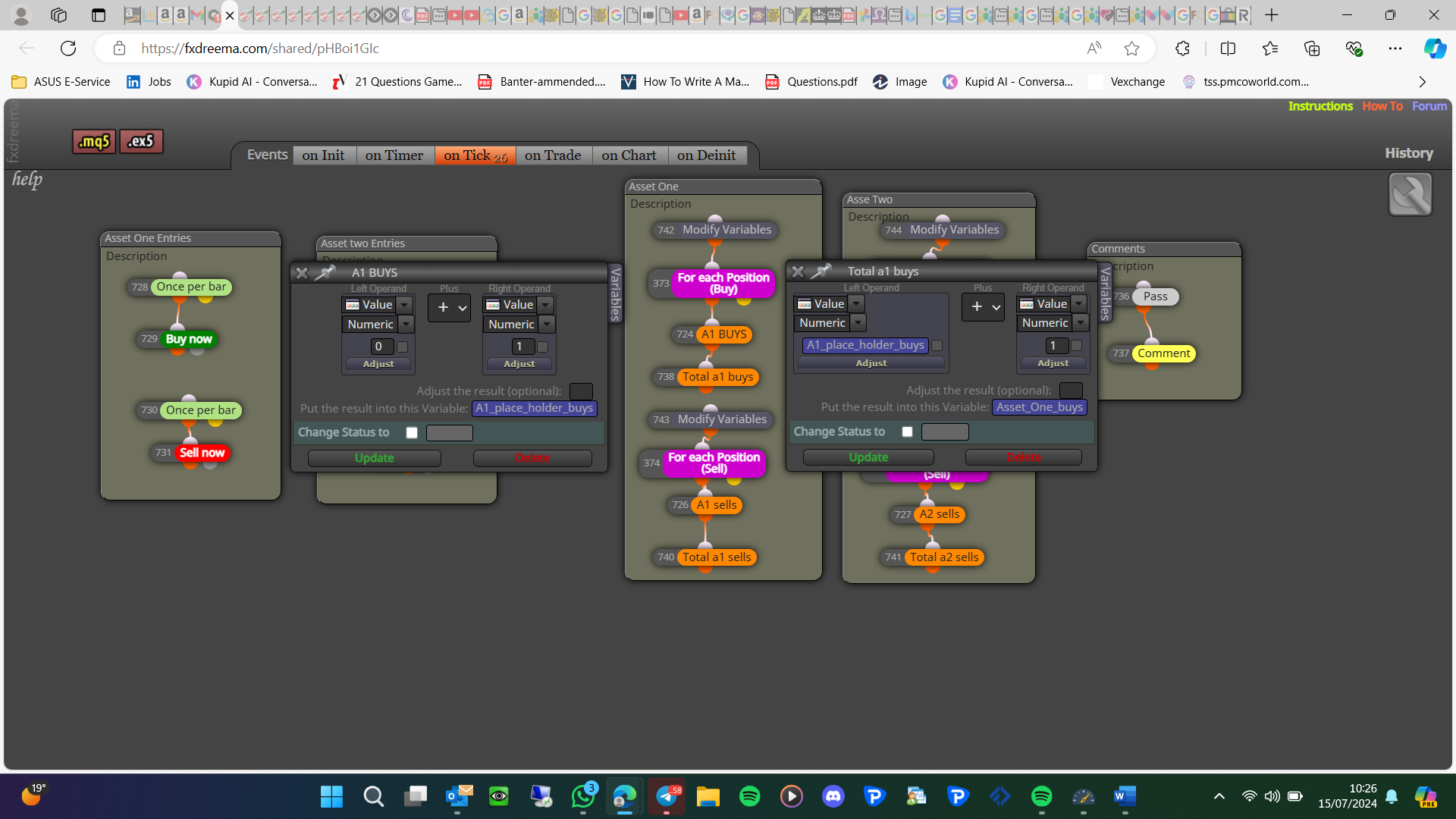Pin the Total a1 buys panel
Screen dimensions: 1456x819
point(821,271)
